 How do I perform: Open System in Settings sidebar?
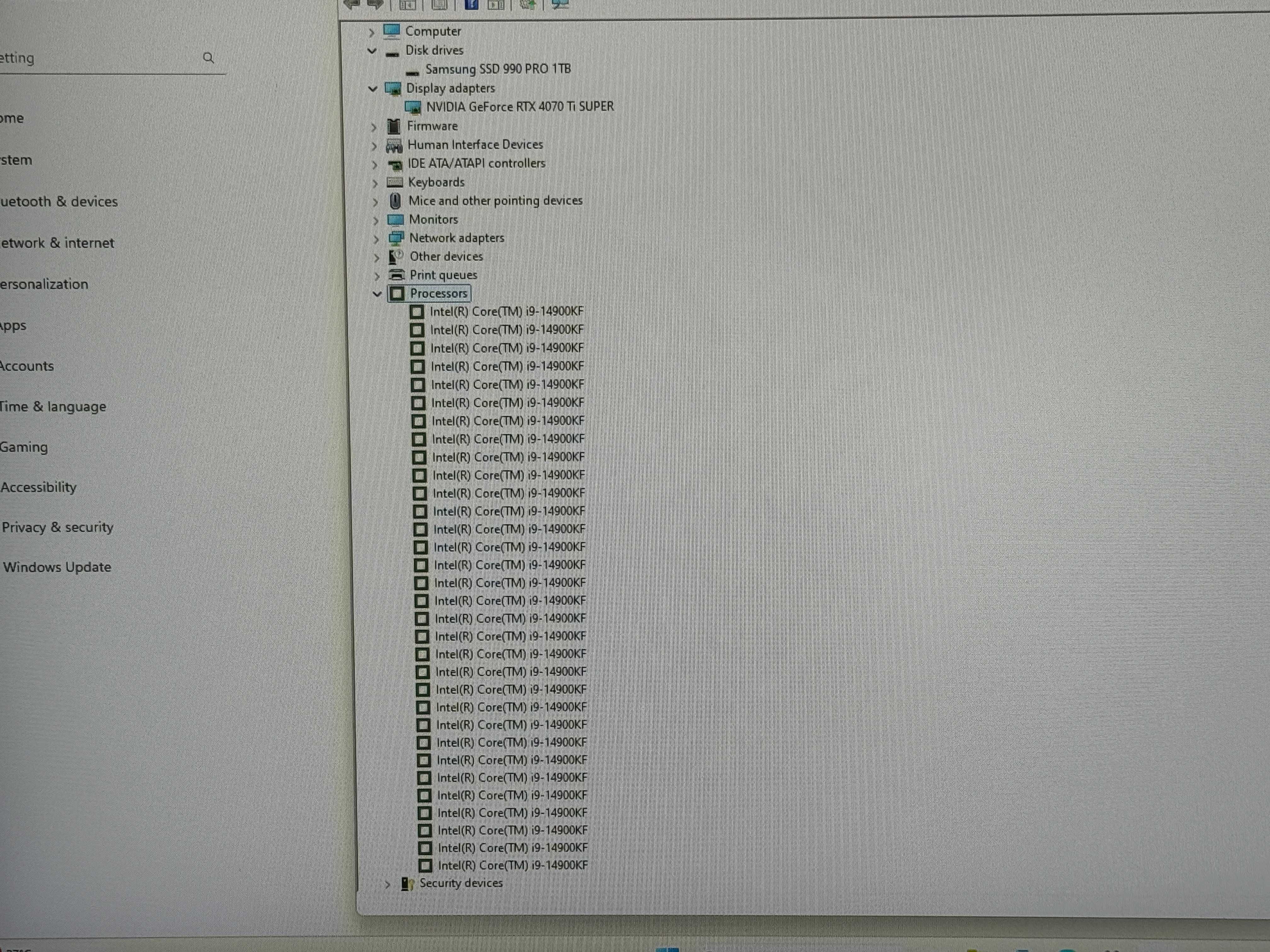16,160
